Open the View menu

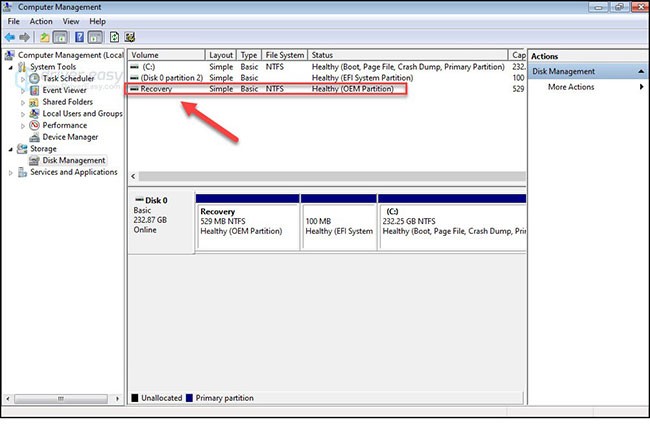tap(69, 21)
